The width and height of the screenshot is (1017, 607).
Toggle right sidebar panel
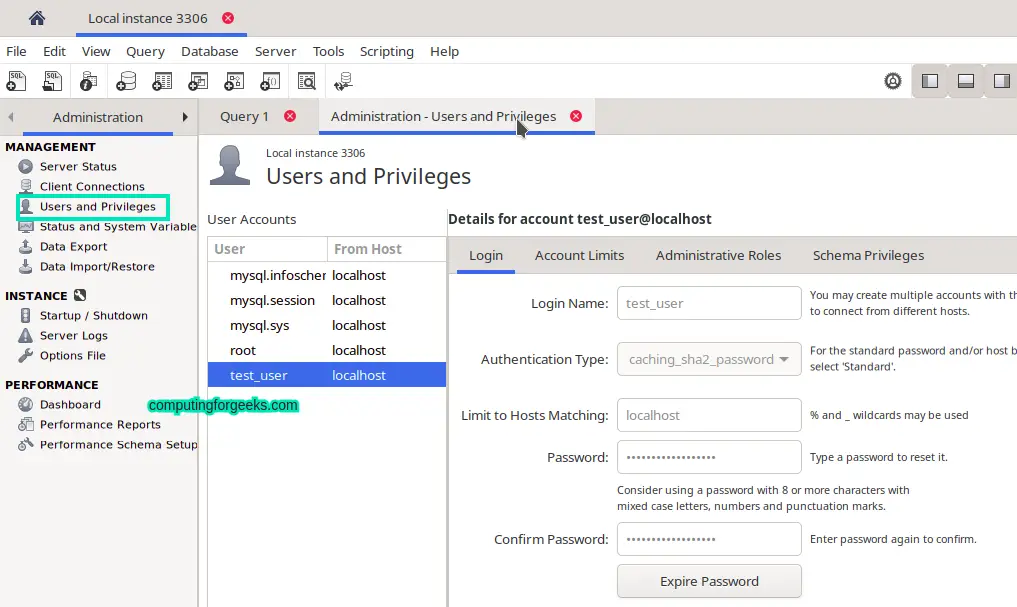point(1001,81)
